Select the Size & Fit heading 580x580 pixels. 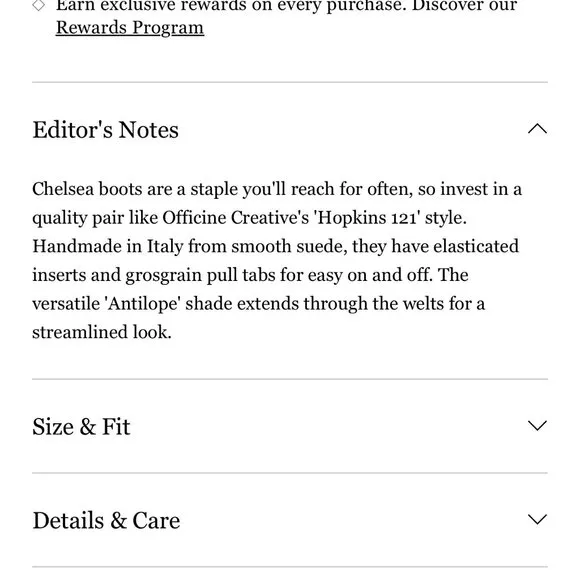tap(81, 426)
